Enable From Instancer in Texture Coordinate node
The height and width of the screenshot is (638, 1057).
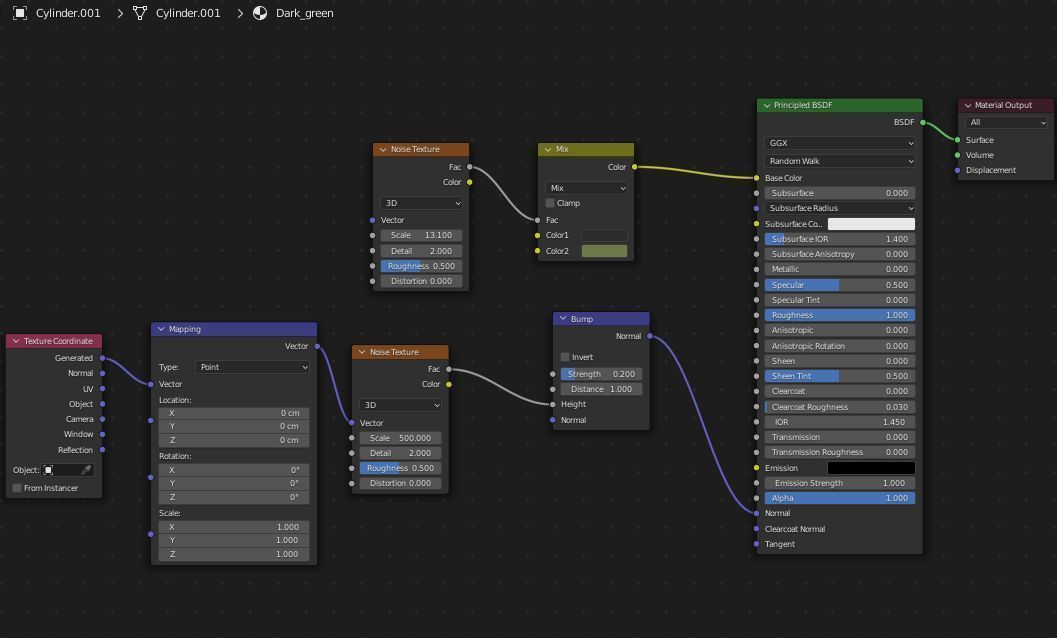[x=17, y=488]
